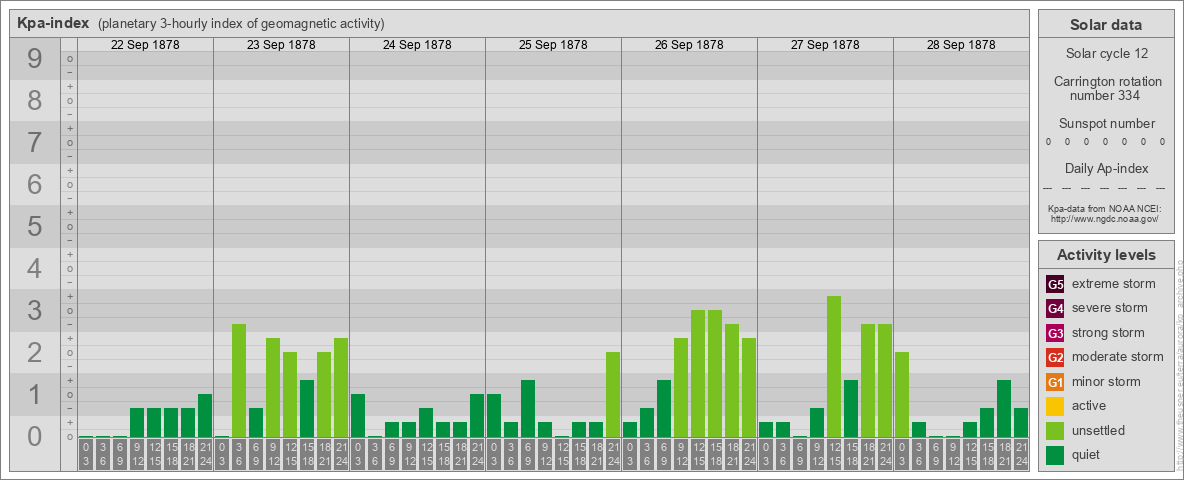Screen dimensions: 1184x480
Task: Click the 'extreme storm' legend label
Action: coord(1114,284)
